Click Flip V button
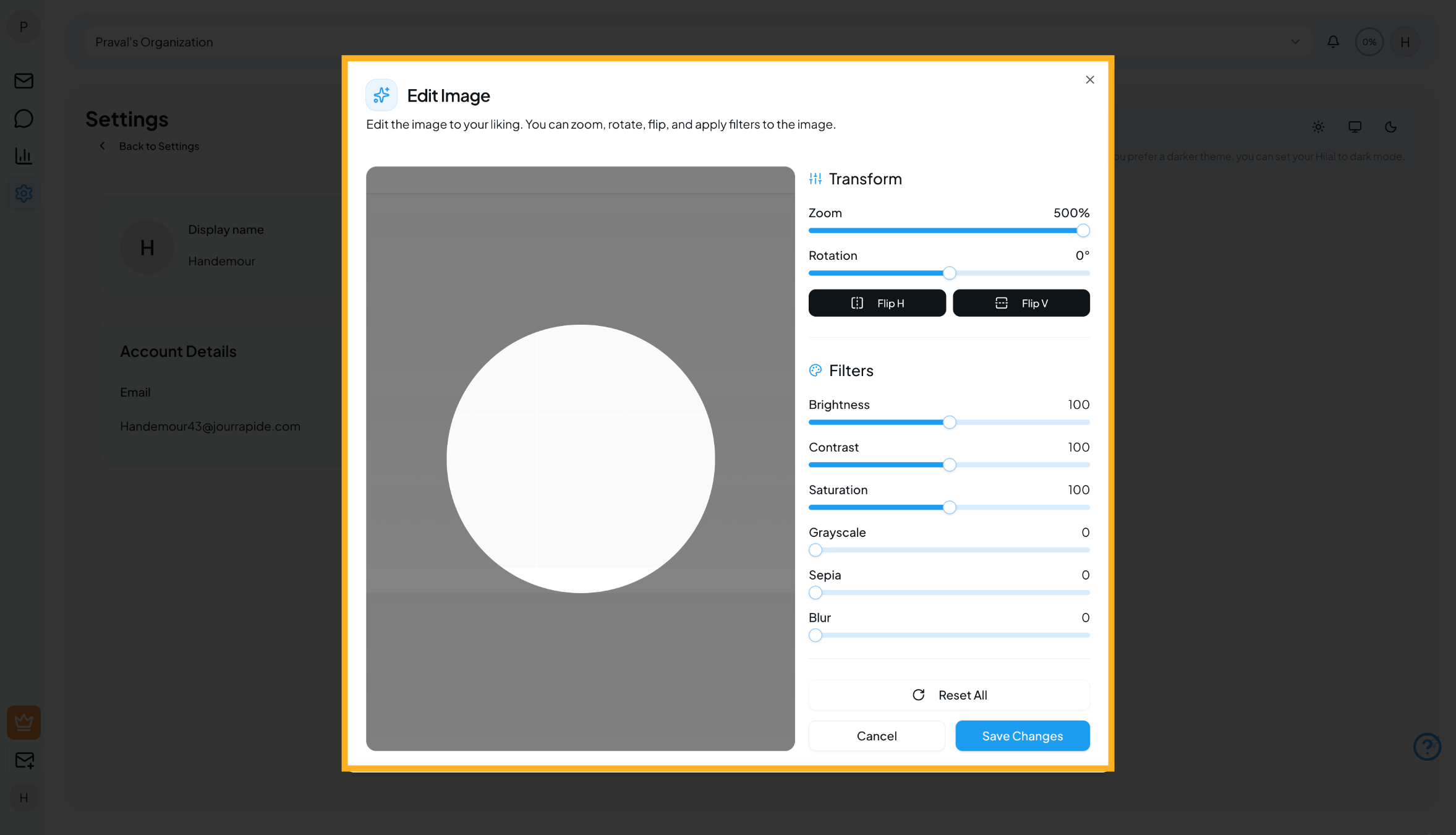 pos(1021,303)
